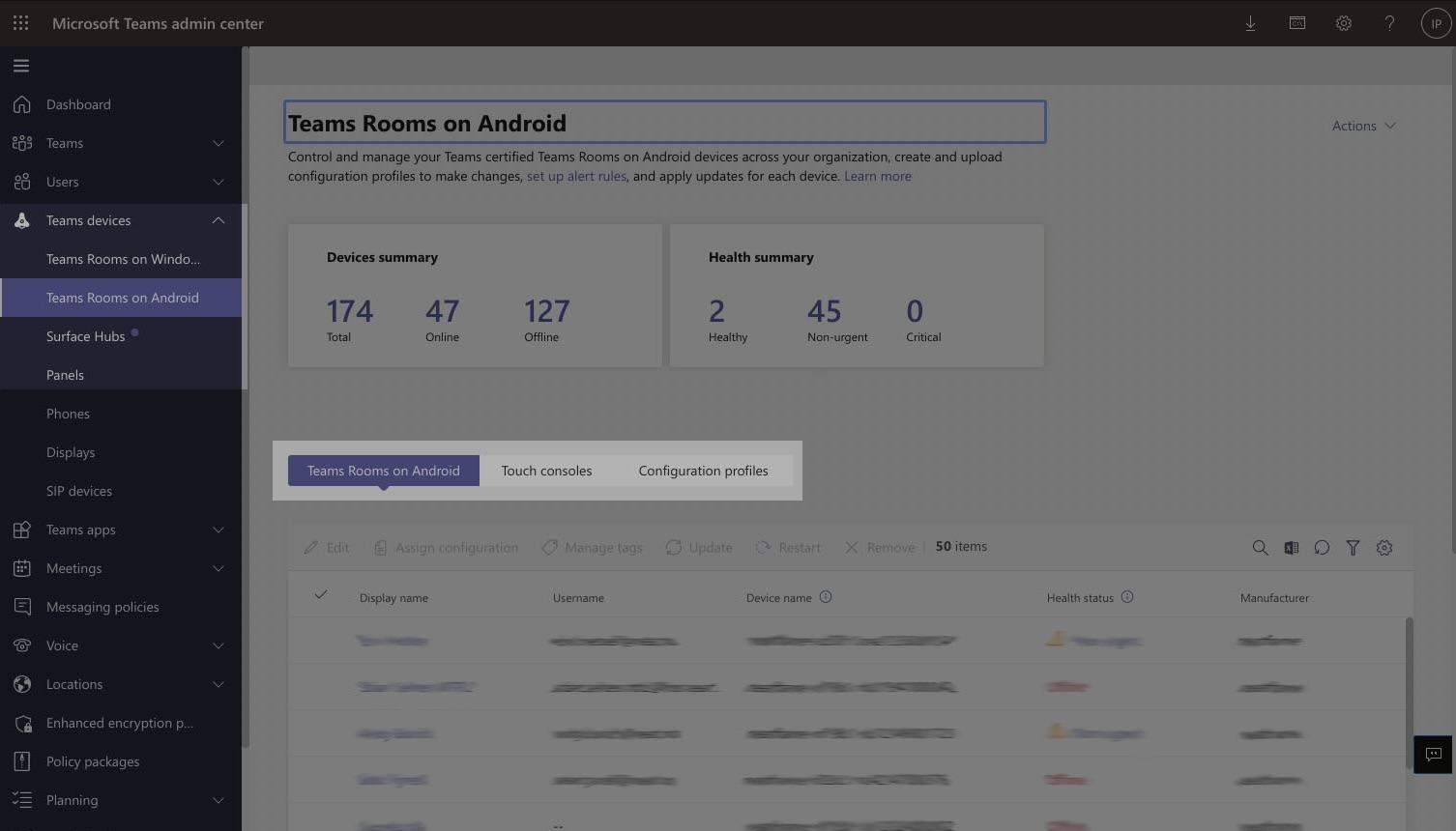1456x831 pixels.
Task: Click the Learn more link
Action: pos(877,175)
